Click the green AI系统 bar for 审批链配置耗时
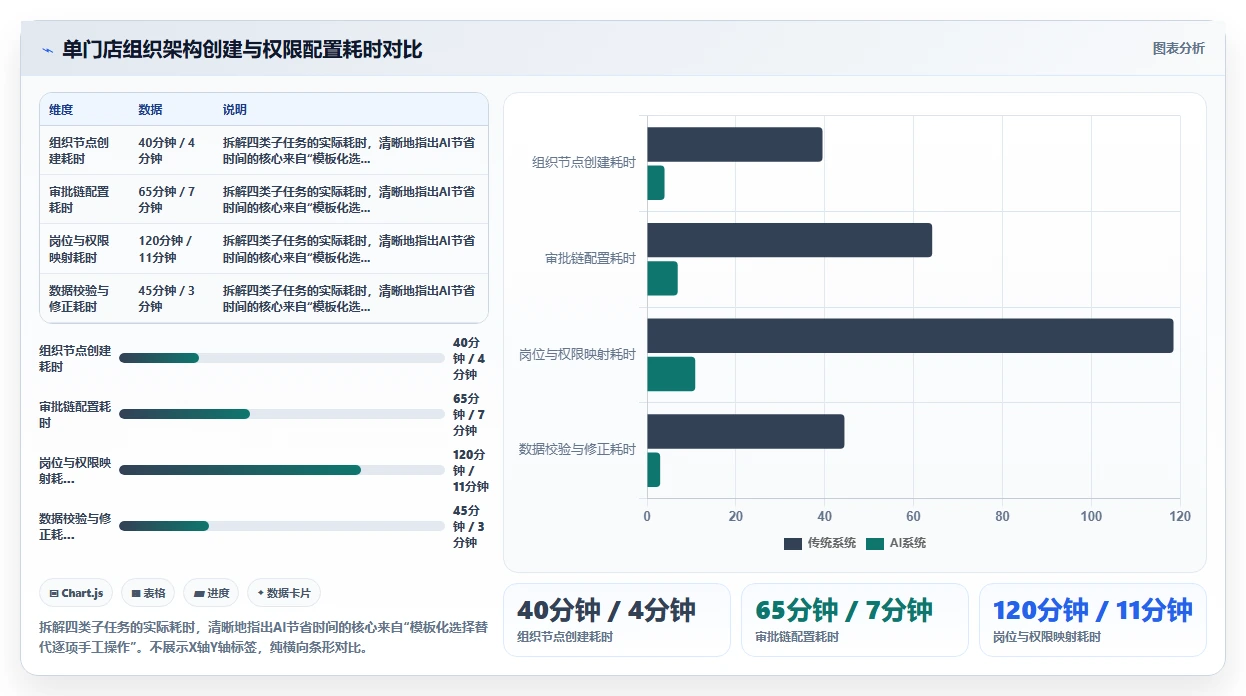This screenshot has width=1246, height=696. pos(662,278)
